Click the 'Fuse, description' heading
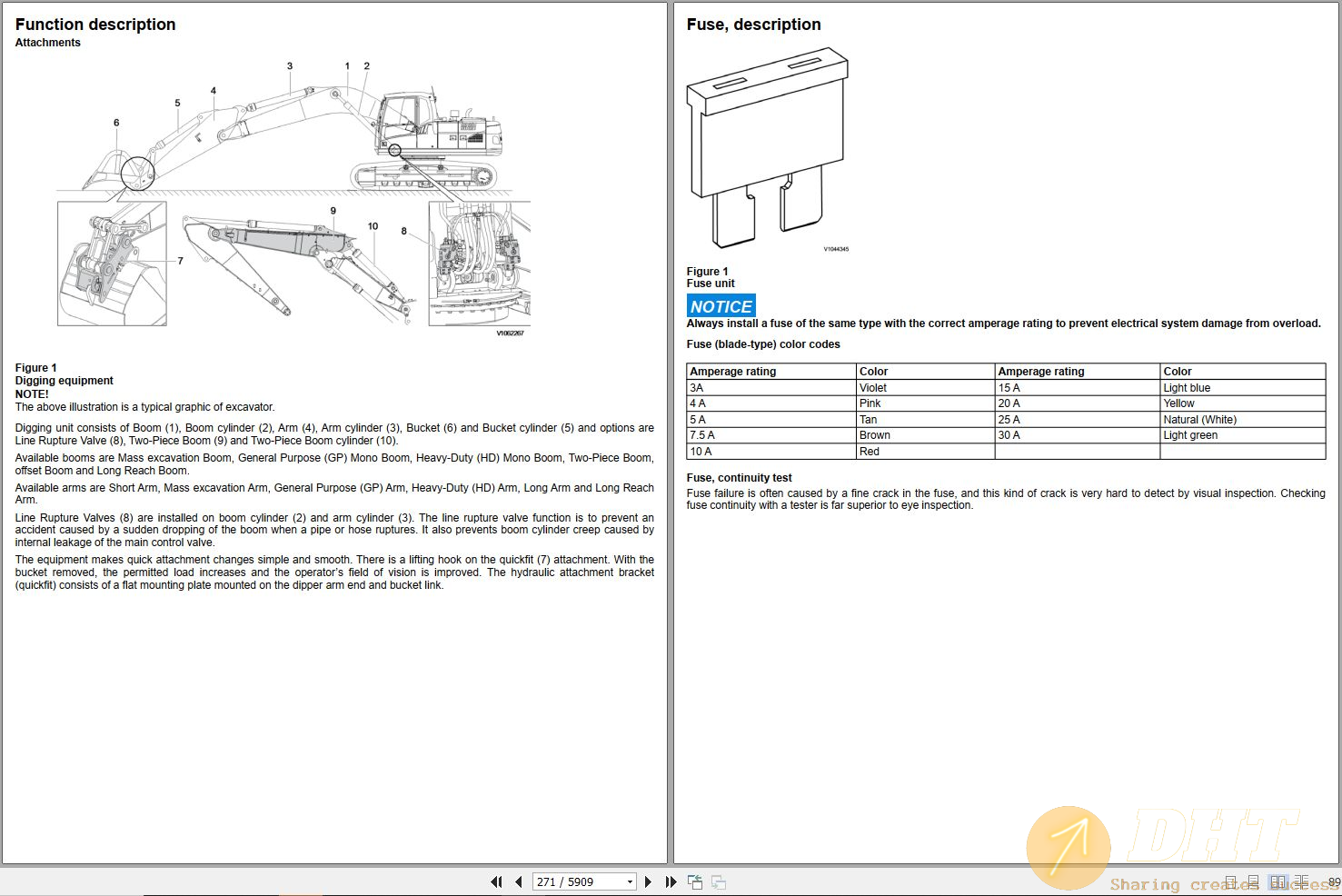This screenshot has width=1342, height=896. click(753, 25)
